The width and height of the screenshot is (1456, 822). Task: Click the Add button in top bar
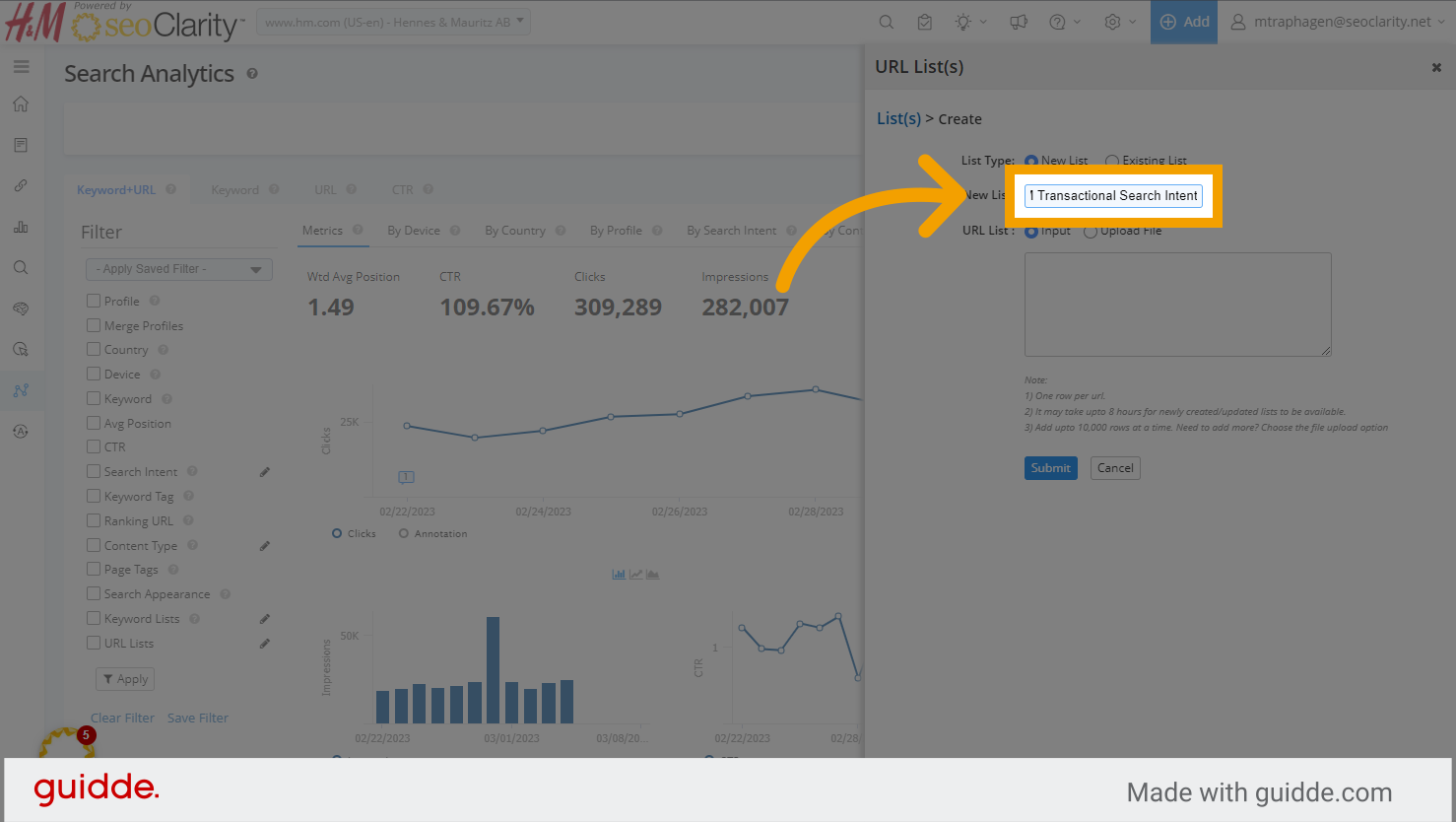pos(1184,22)
